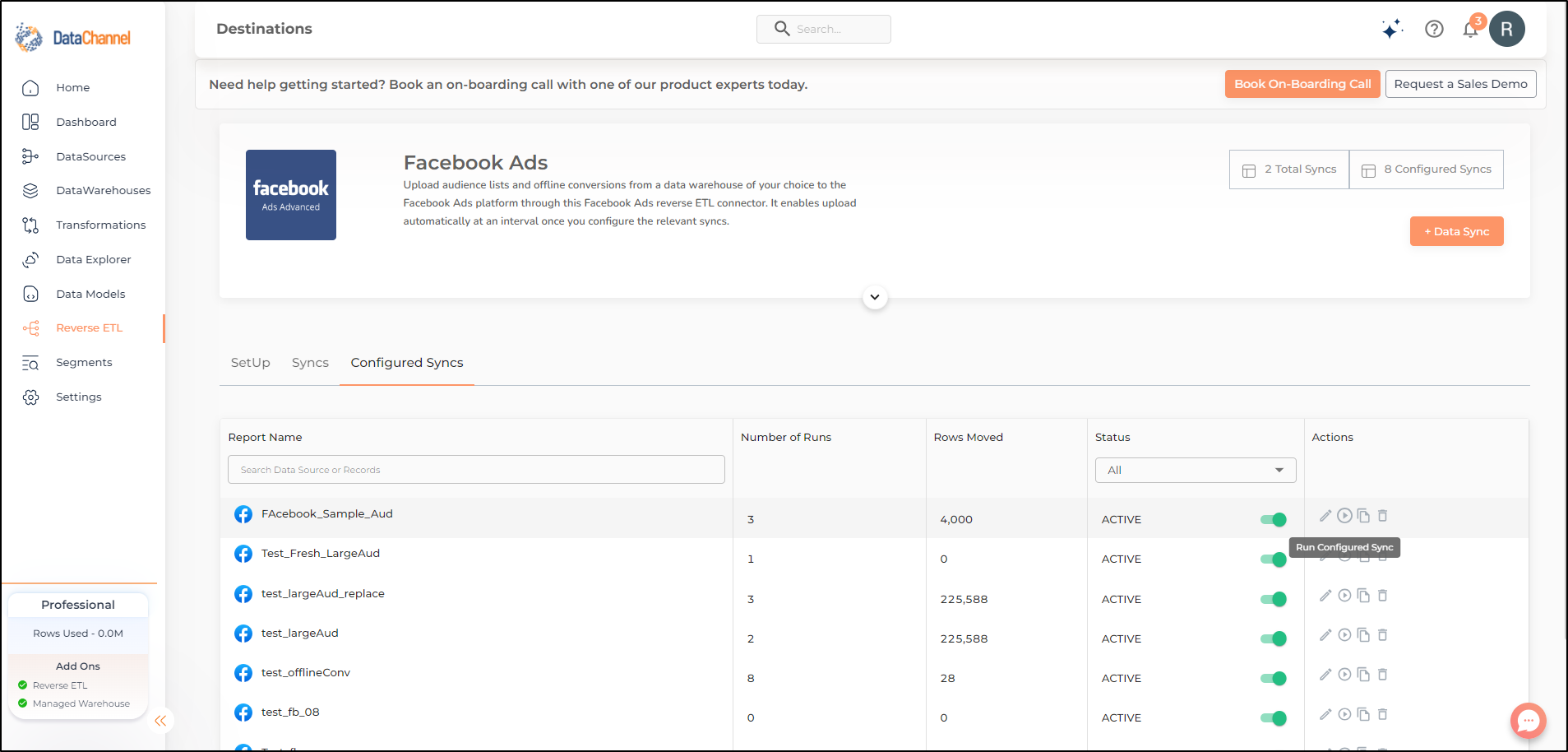Edit the test_fb_08 sync

(x=1325, y=714)
